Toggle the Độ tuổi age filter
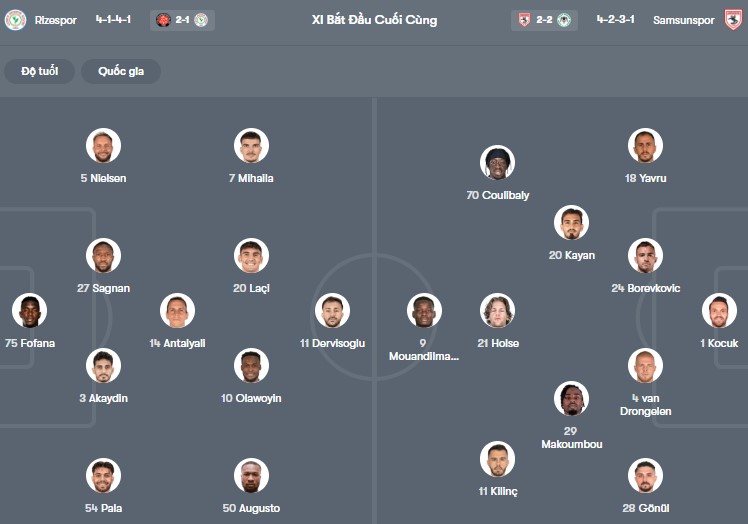Viewport: 748px width, 524px height. click(40, 71)
